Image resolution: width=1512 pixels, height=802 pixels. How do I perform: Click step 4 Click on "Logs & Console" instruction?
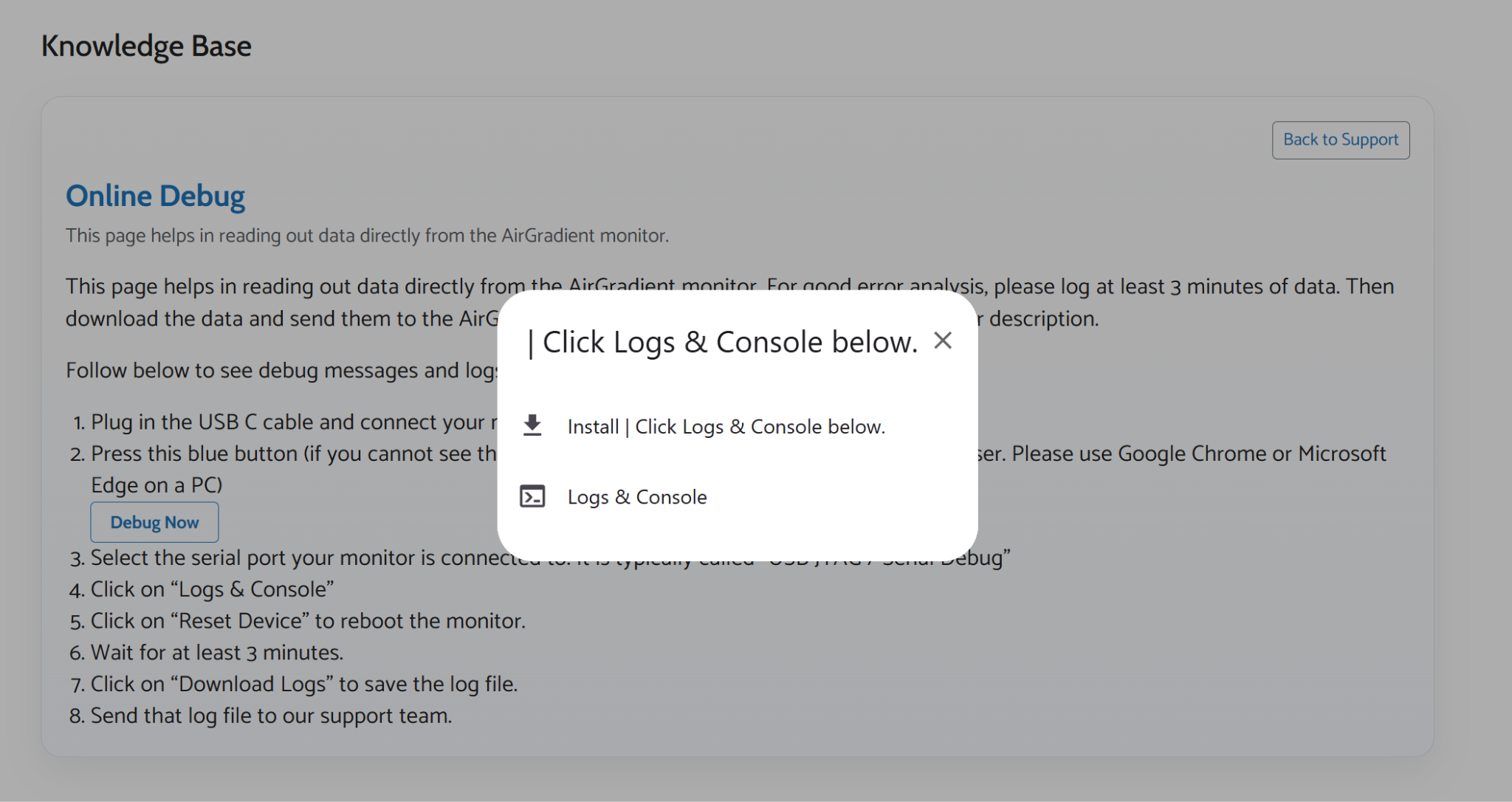[212, 589]
